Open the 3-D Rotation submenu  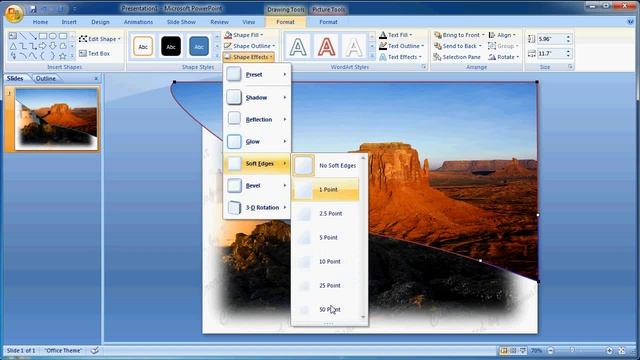(x=257, y=208)
